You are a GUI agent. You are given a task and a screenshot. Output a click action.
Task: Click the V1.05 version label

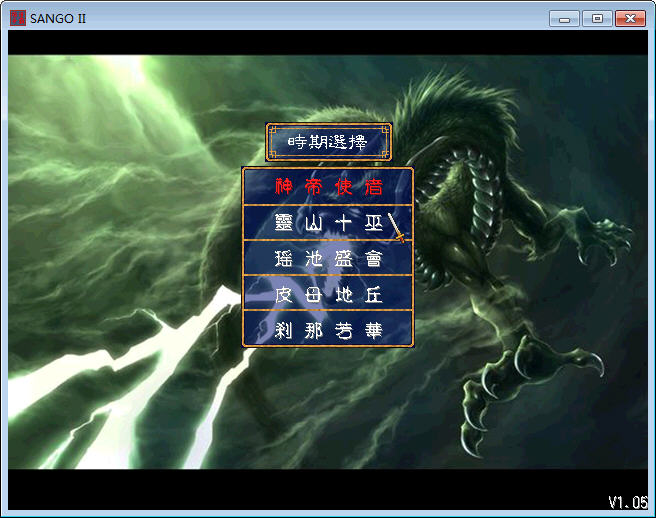(628, 502)
